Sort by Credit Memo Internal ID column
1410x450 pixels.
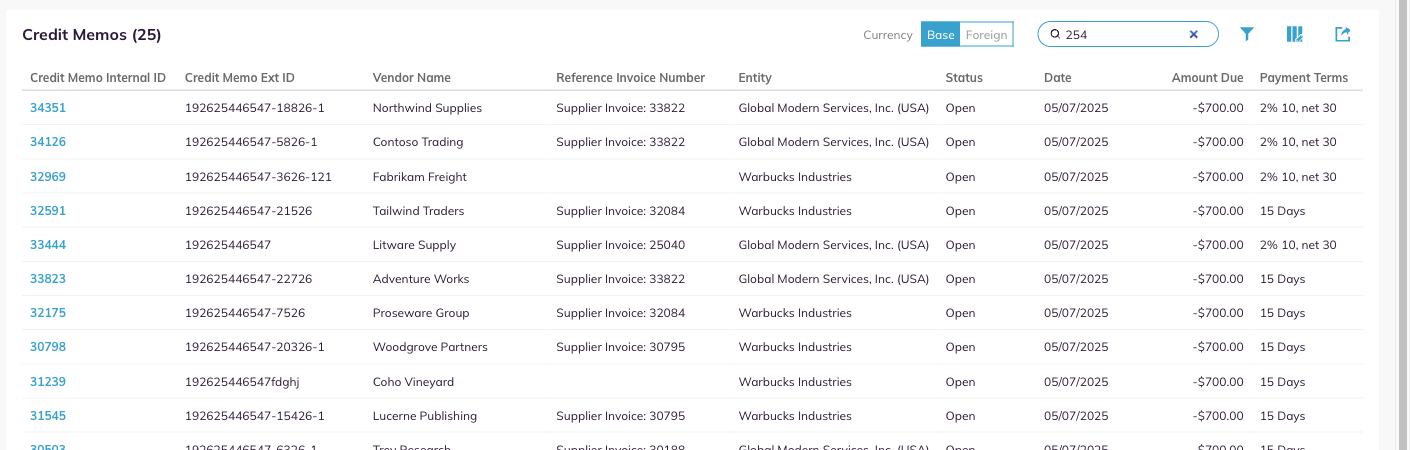pyautogui.click(x=98, y=78)
